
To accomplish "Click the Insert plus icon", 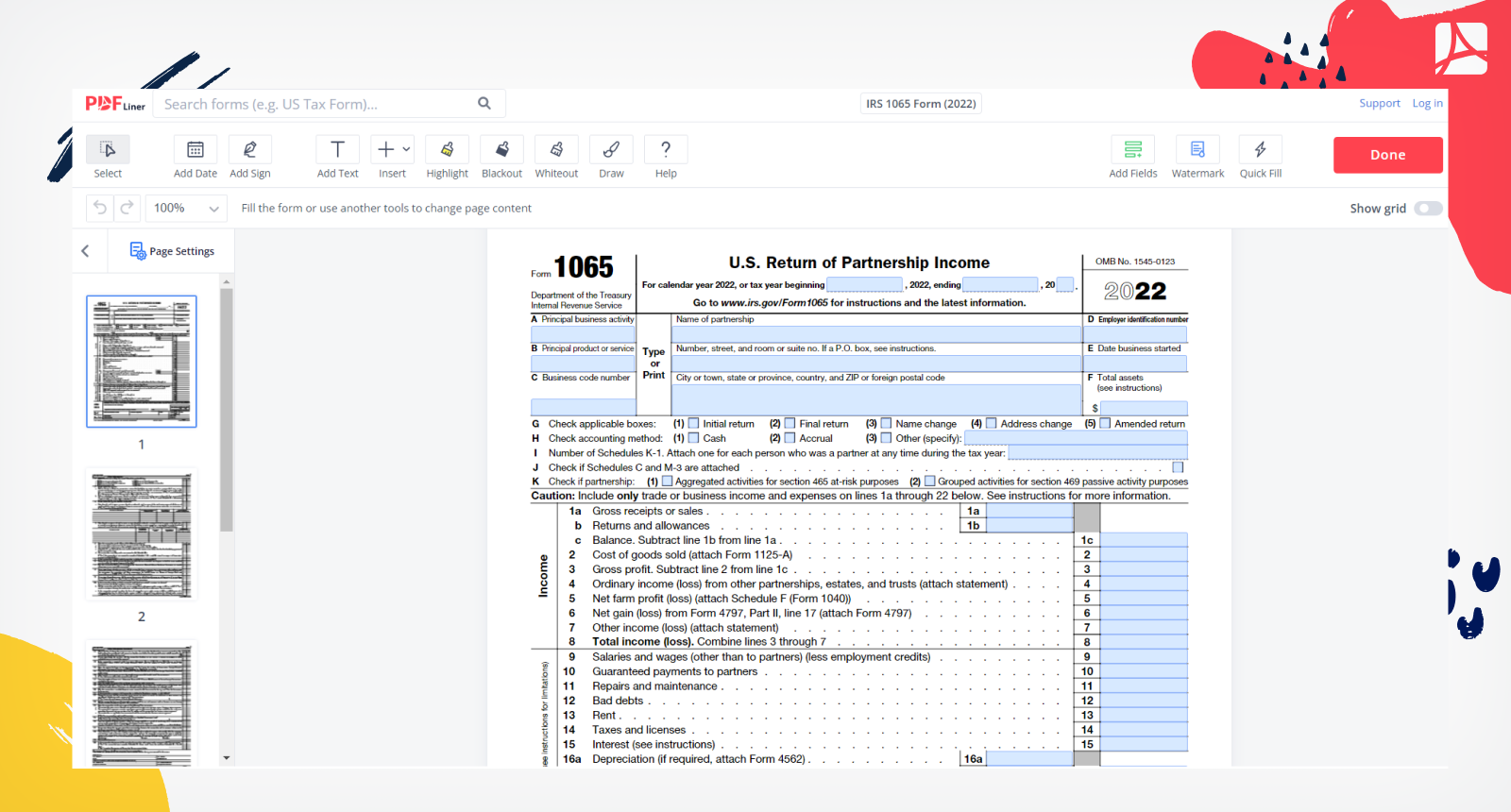I will 385,149.
